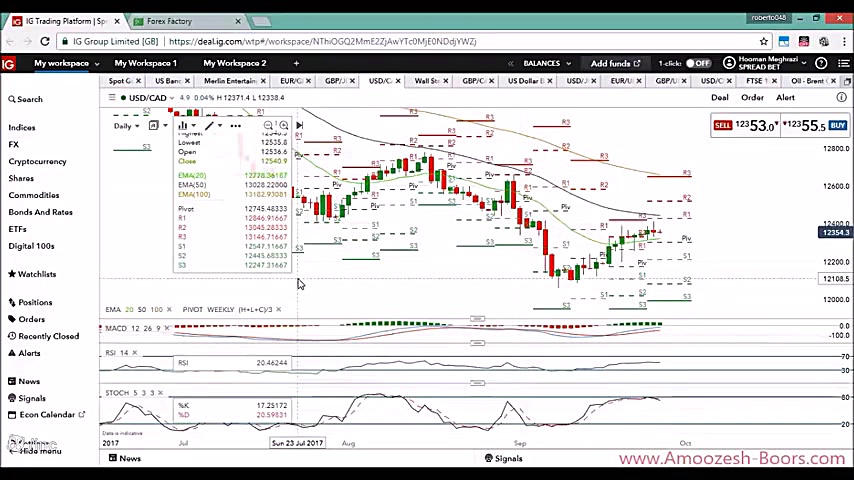
Task: Open the chart type candlestick selector
Action: pyautogui.click(x=183, y=125)
